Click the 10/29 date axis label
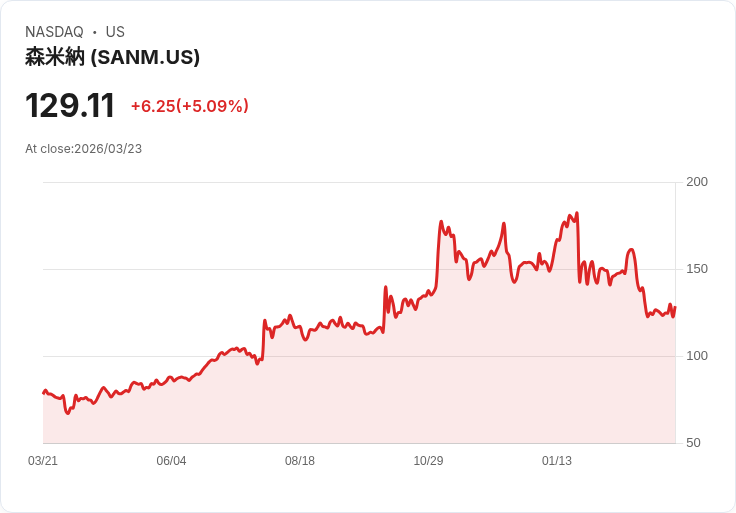The height and width of the screenshot is (513, 736). tap(428, 461)
